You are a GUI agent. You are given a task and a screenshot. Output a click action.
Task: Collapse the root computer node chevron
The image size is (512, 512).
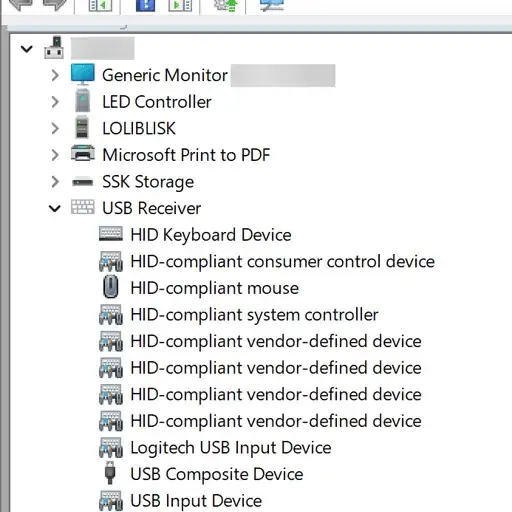point(27,49)
